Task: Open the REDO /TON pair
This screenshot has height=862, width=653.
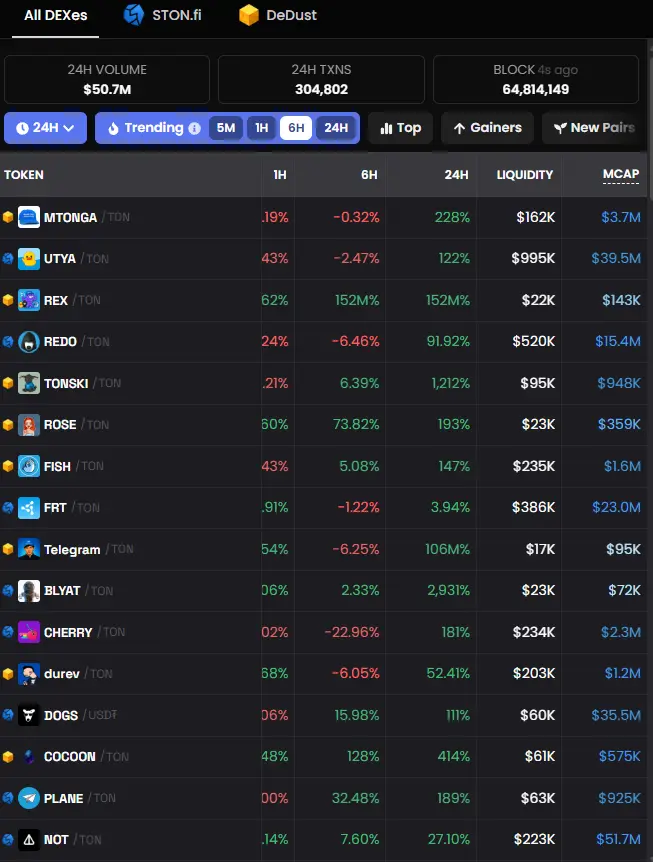Action: pos(76,342)
